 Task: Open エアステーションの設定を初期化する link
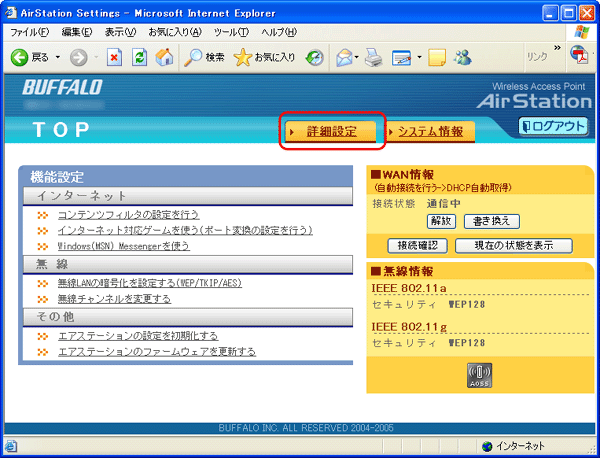pyautogui.click(x=138, y=336)
